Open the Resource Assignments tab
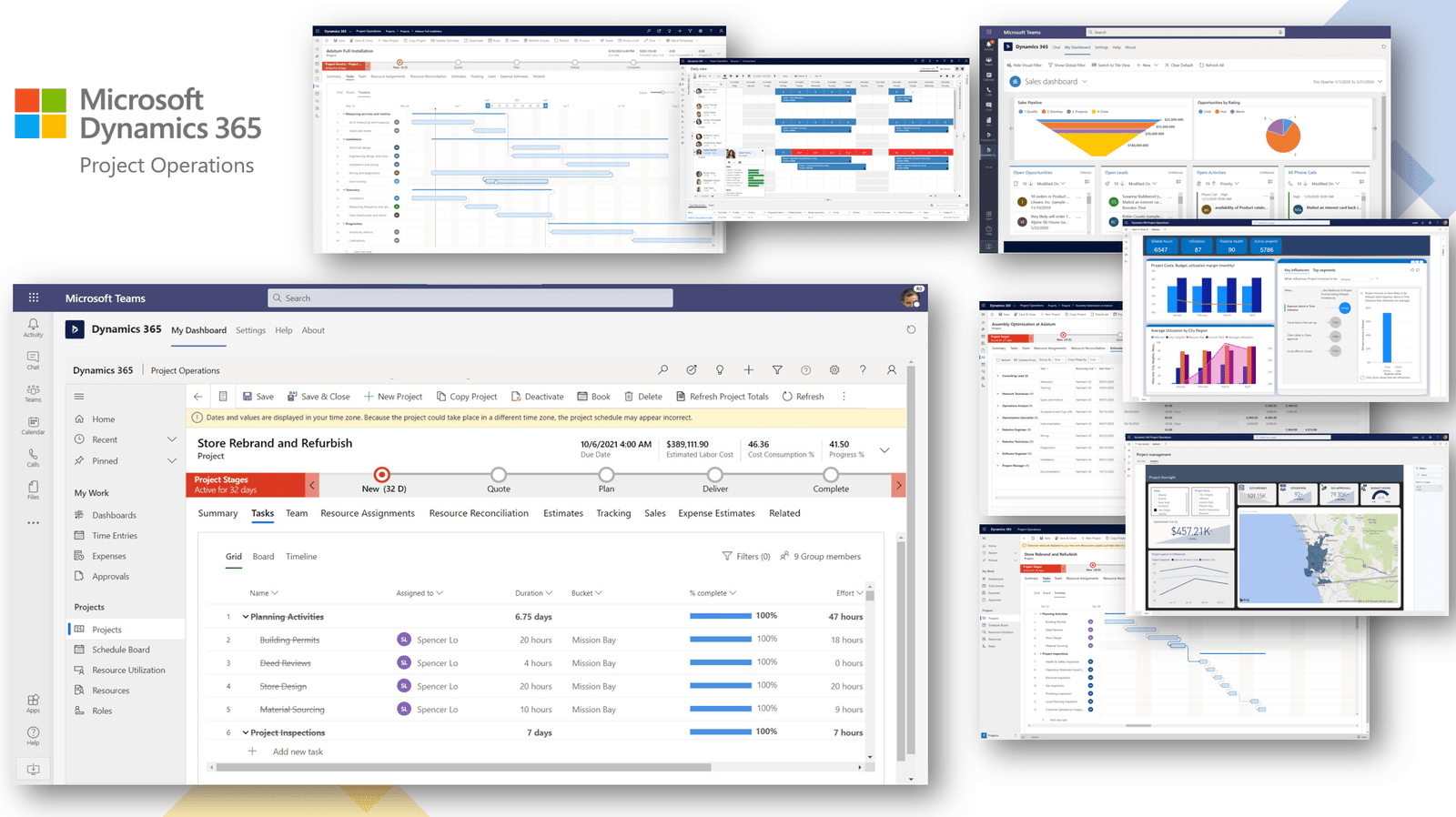The image size is (1456, 817). click(x=368, y=513)
